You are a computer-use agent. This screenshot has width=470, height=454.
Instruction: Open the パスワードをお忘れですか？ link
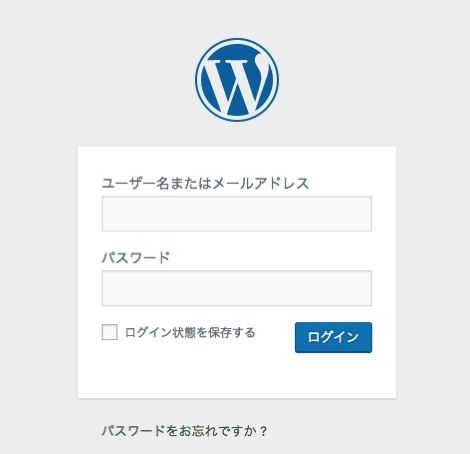[x=184, y=431]
